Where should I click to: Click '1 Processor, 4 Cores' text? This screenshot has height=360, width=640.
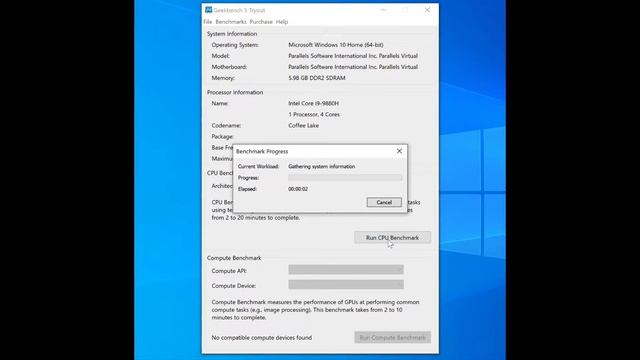[x=314, y=114]
